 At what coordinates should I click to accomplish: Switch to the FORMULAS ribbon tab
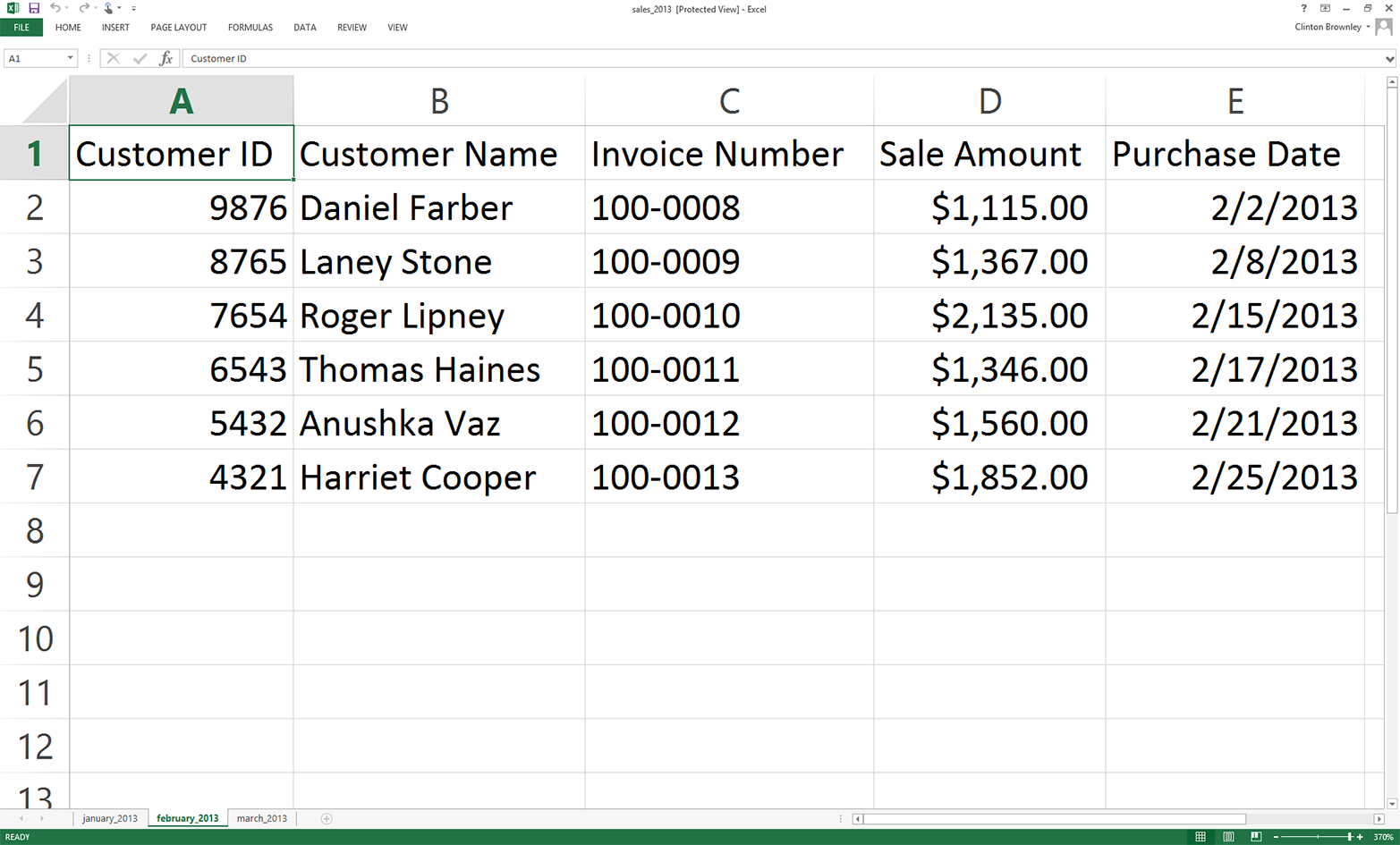(x=250, y=27)
